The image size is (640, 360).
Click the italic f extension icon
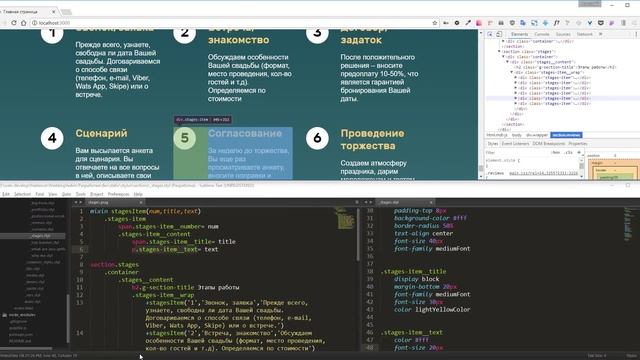point(556,23)
